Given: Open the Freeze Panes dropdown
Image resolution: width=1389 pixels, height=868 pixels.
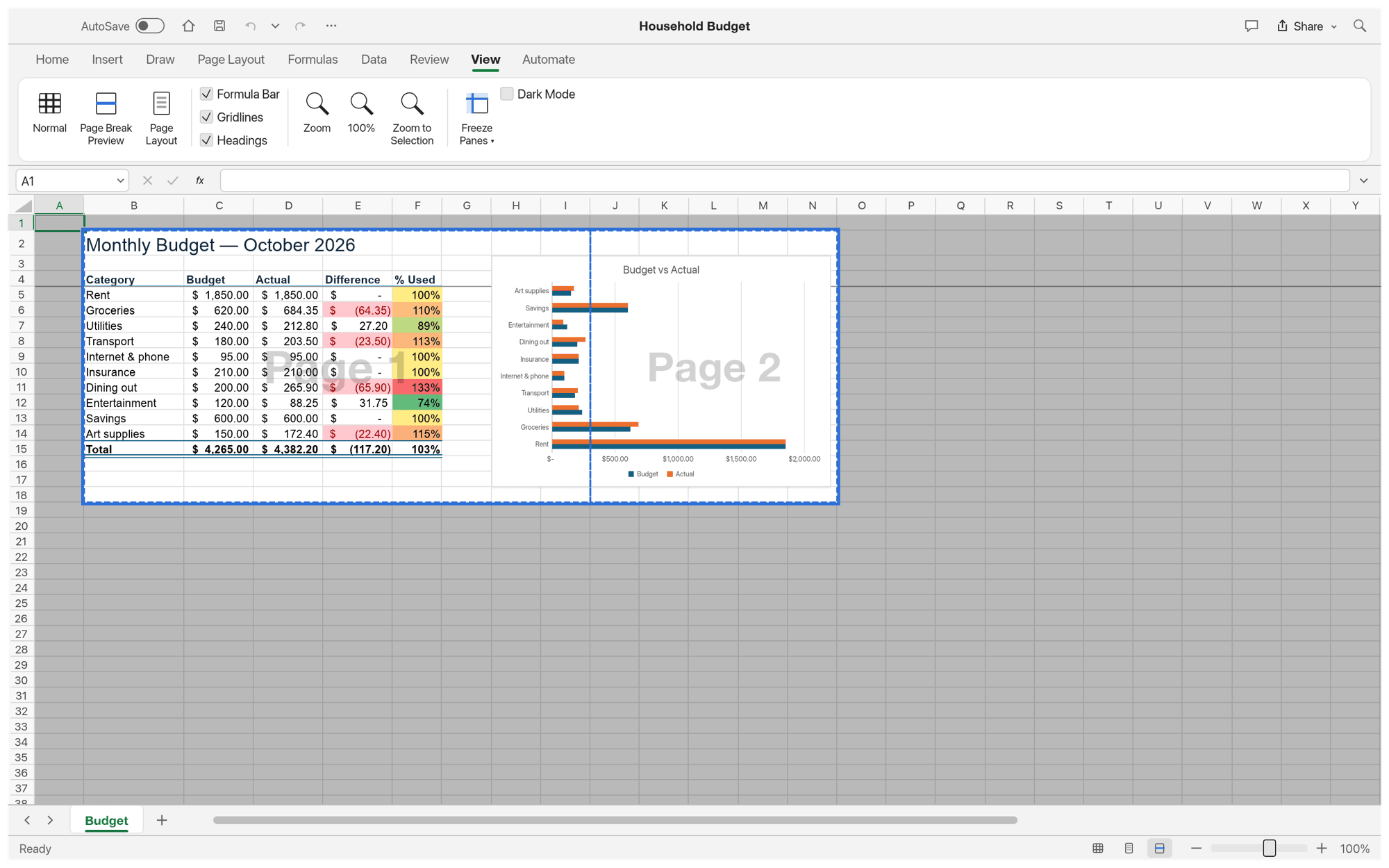Looking at the screenshot, I should tap(476, 119).
